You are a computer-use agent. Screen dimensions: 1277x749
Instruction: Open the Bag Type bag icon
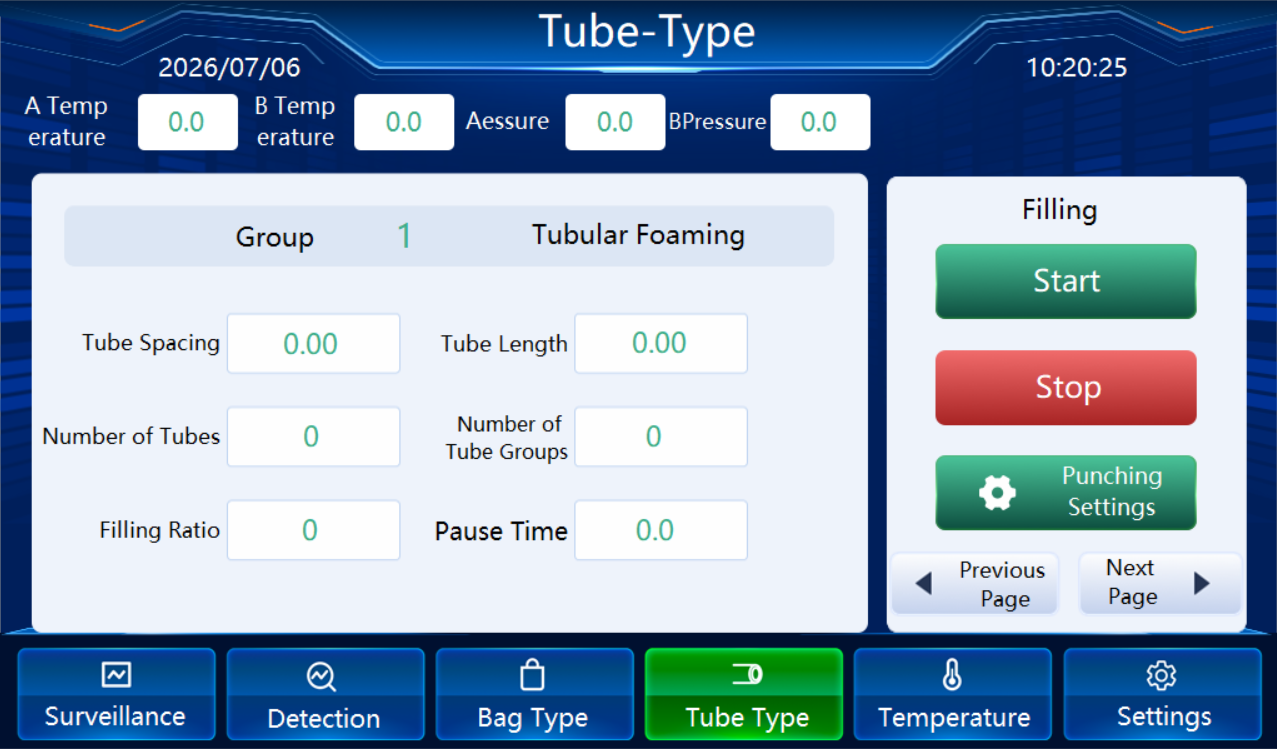[533, 676]
